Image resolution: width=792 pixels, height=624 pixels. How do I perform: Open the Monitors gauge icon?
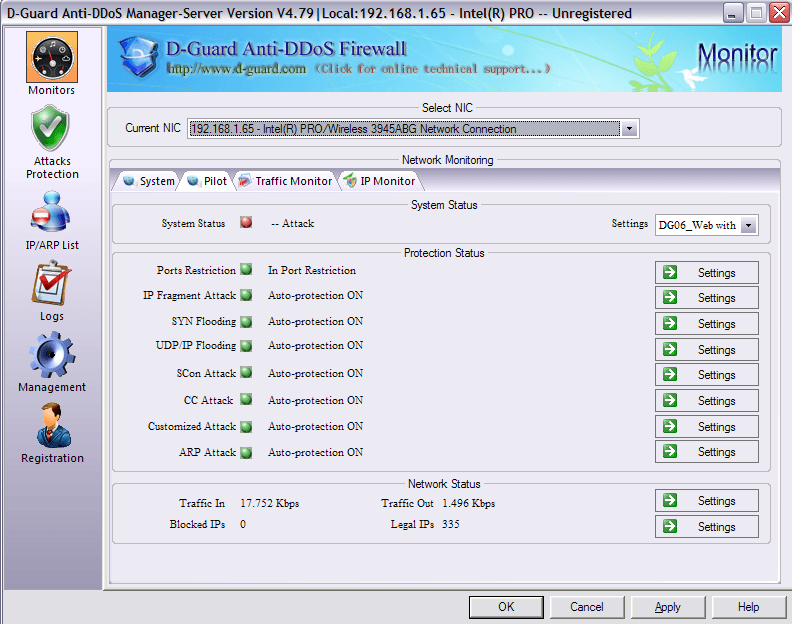(x=52, y=57)
